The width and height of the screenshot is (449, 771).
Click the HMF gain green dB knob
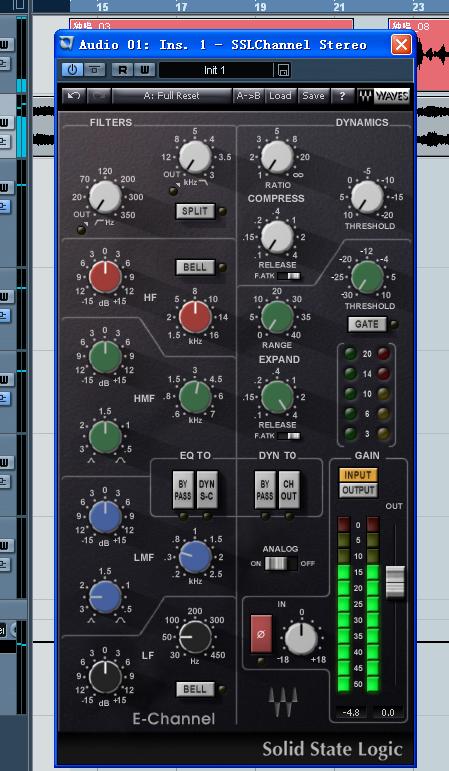tap(105, 356)
